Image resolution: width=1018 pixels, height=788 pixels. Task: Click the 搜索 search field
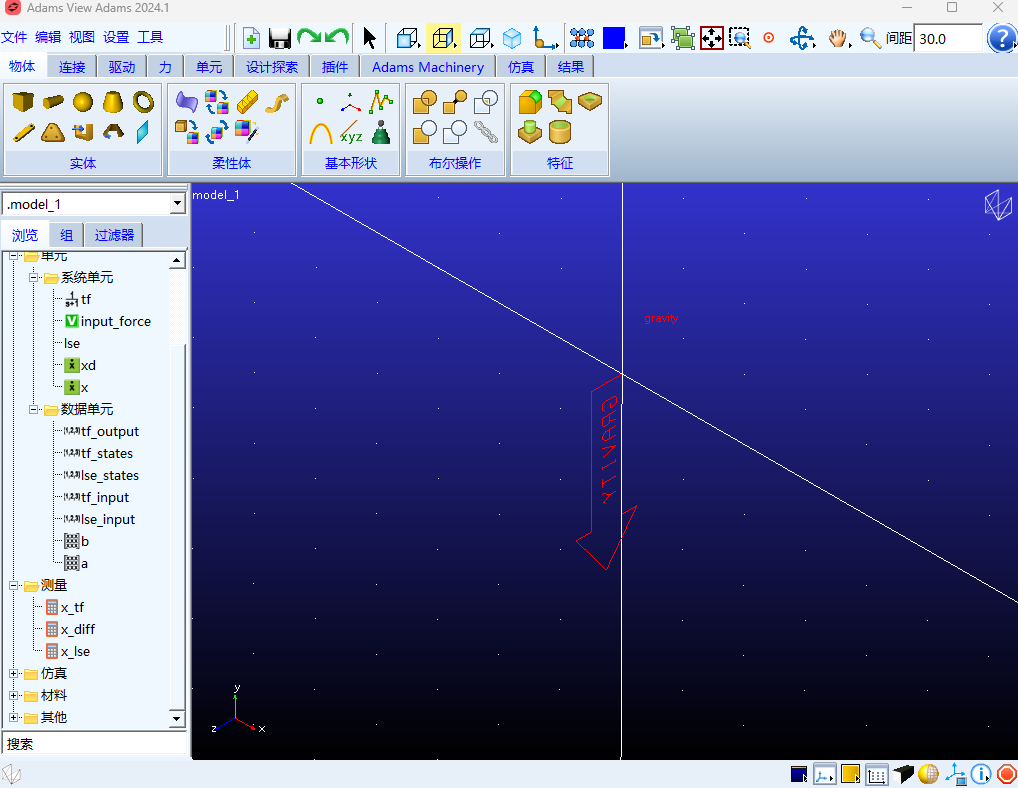tap(95, 744)
